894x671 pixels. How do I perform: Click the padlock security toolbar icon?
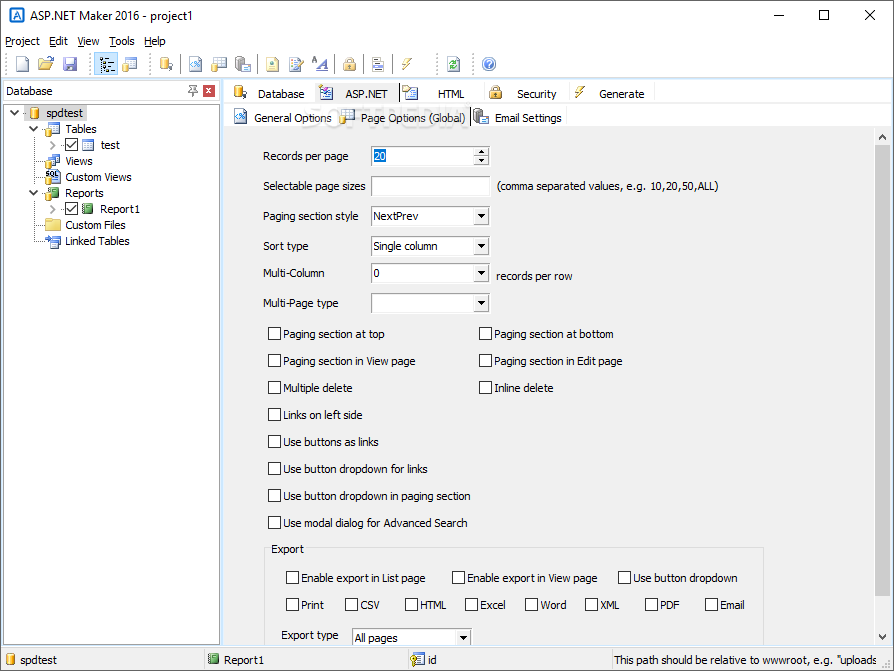tap(350, 64)
